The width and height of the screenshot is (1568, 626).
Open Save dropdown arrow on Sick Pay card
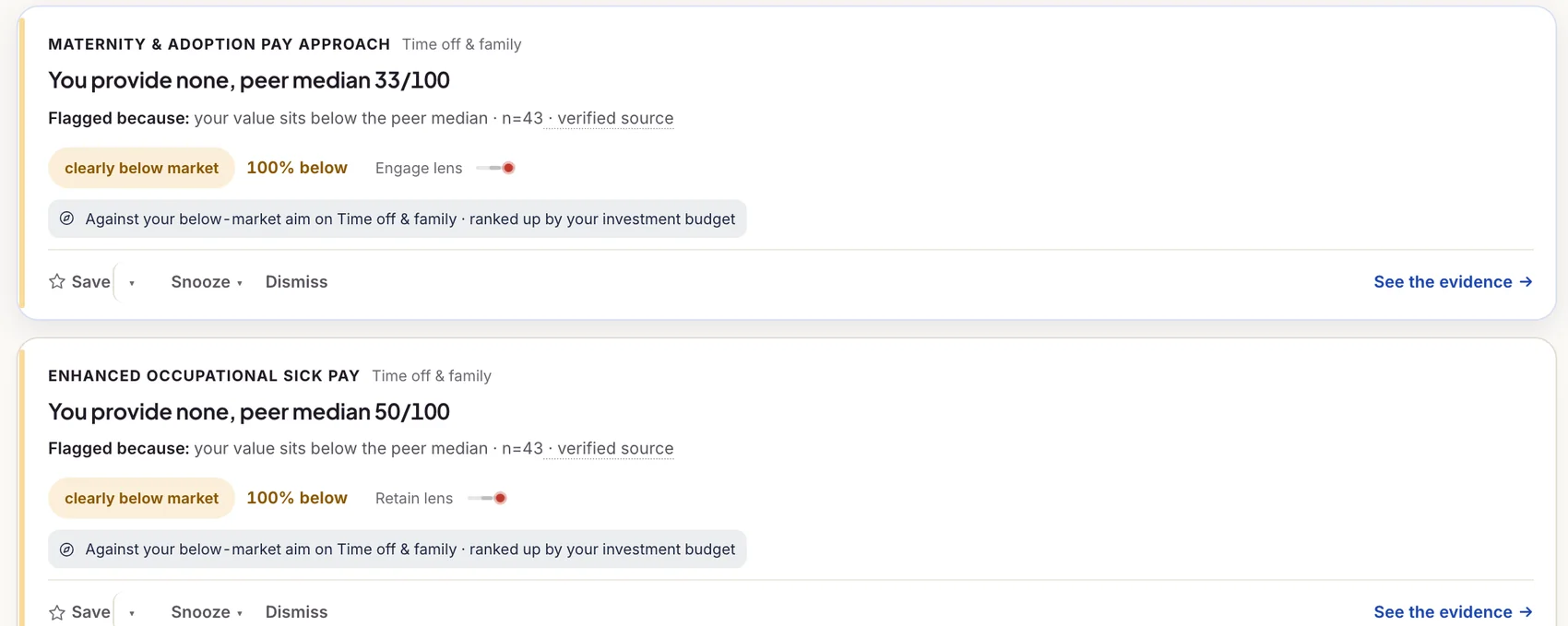coord(132,613)
